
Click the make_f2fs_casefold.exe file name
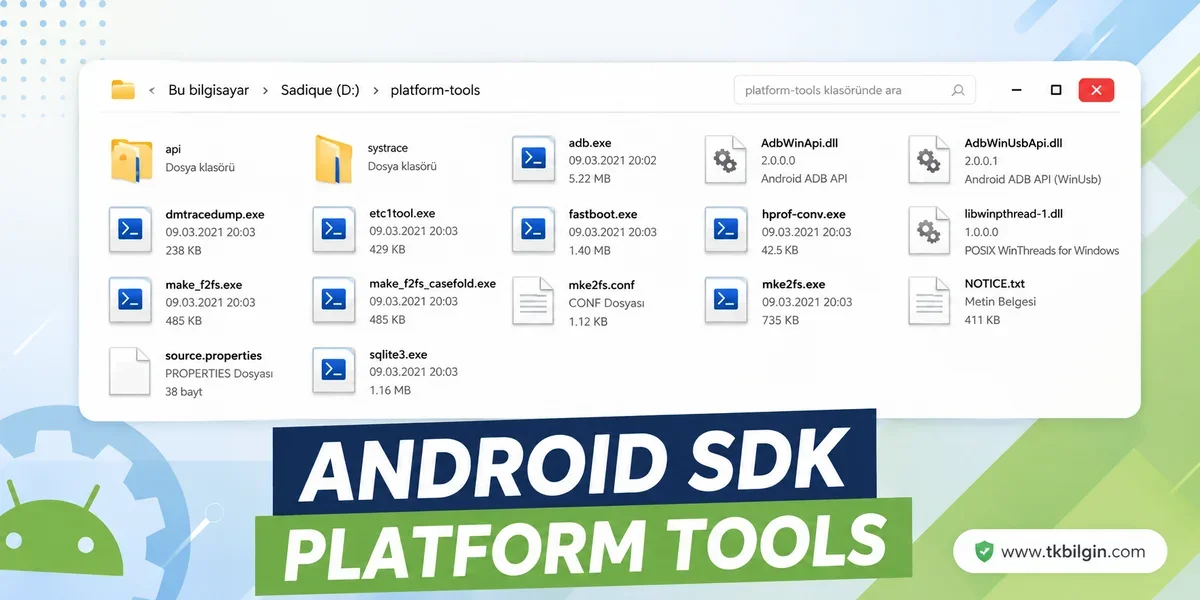(432, 284)
